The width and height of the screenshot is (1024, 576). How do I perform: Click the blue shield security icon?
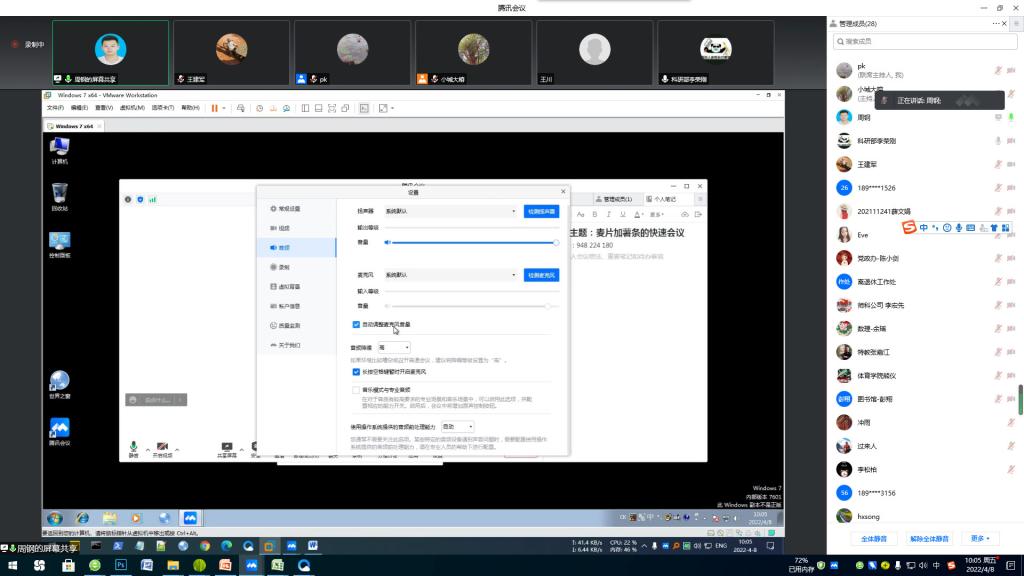pyautogui.click(x=140, y=199)
